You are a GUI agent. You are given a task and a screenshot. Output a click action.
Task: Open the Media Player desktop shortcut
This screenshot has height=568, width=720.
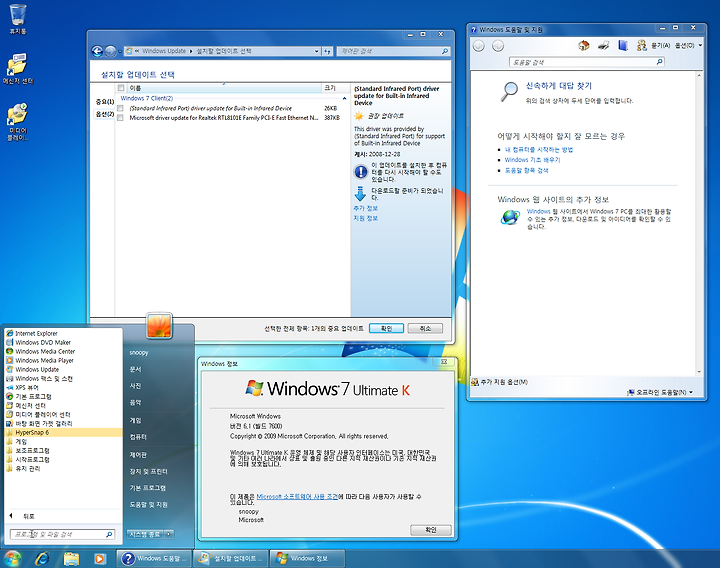17,122
